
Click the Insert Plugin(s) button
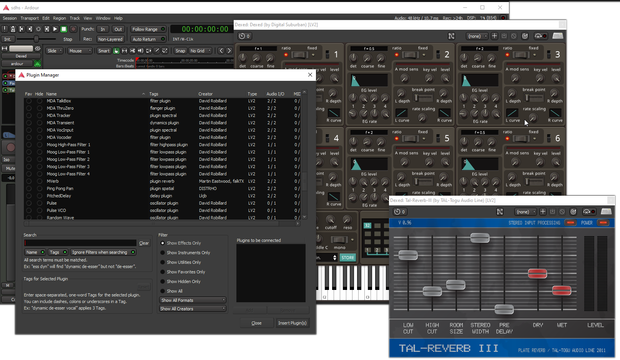click(292, 323)
